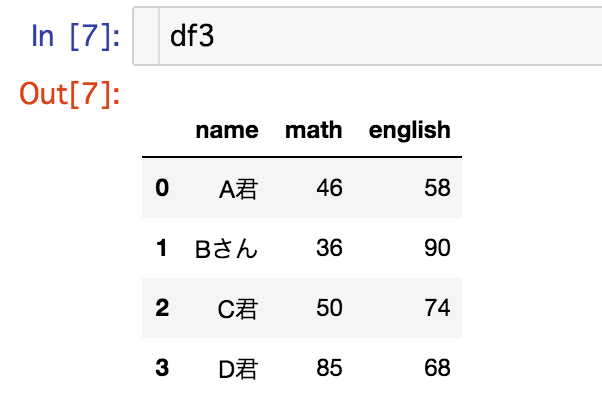Click the cell's left gutter margin
The image size is (602, 410).
coord(146,36)
